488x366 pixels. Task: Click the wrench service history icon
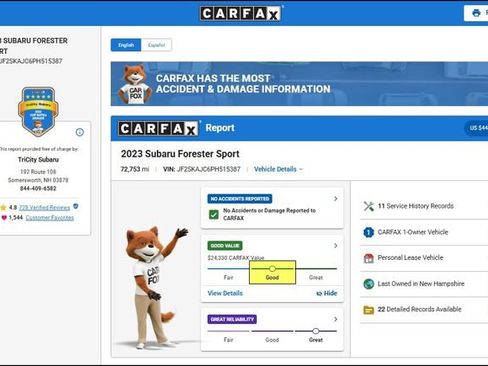369,206
